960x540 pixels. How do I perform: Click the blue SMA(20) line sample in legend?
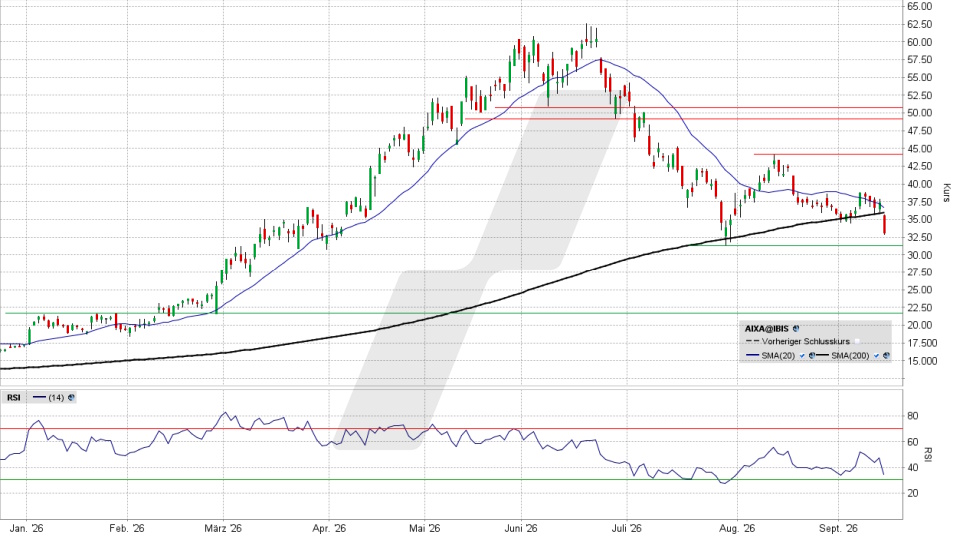point(752,355)
